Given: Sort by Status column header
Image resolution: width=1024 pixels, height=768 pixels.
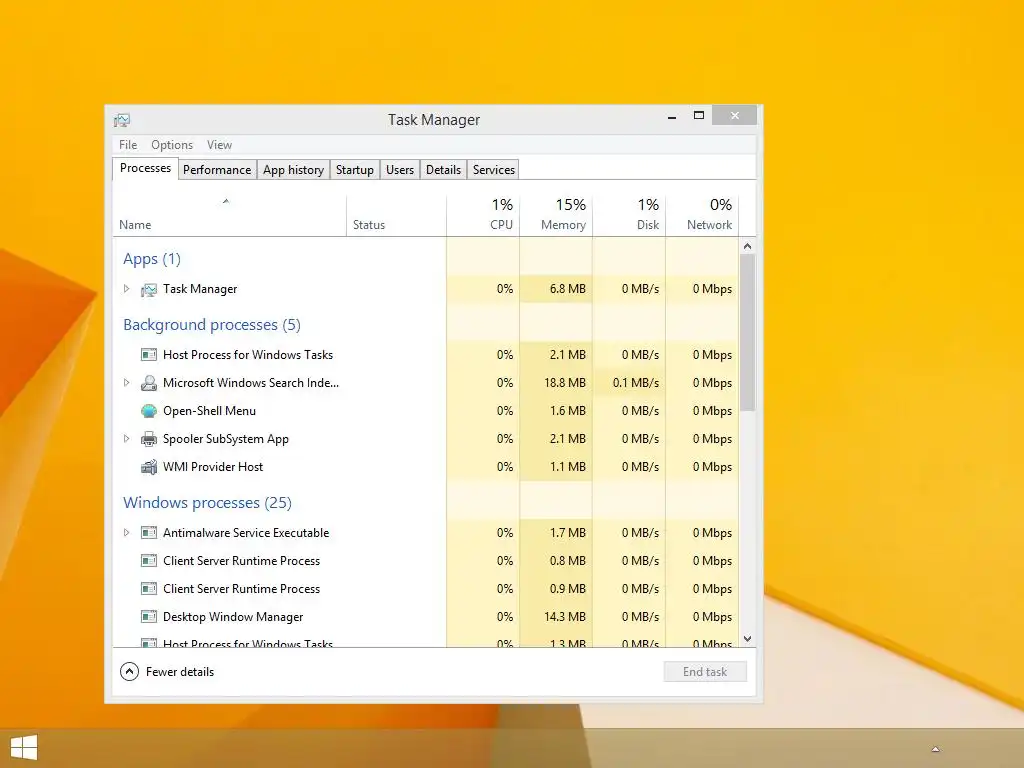Looking at the screenshot, I should pos(396,216).
